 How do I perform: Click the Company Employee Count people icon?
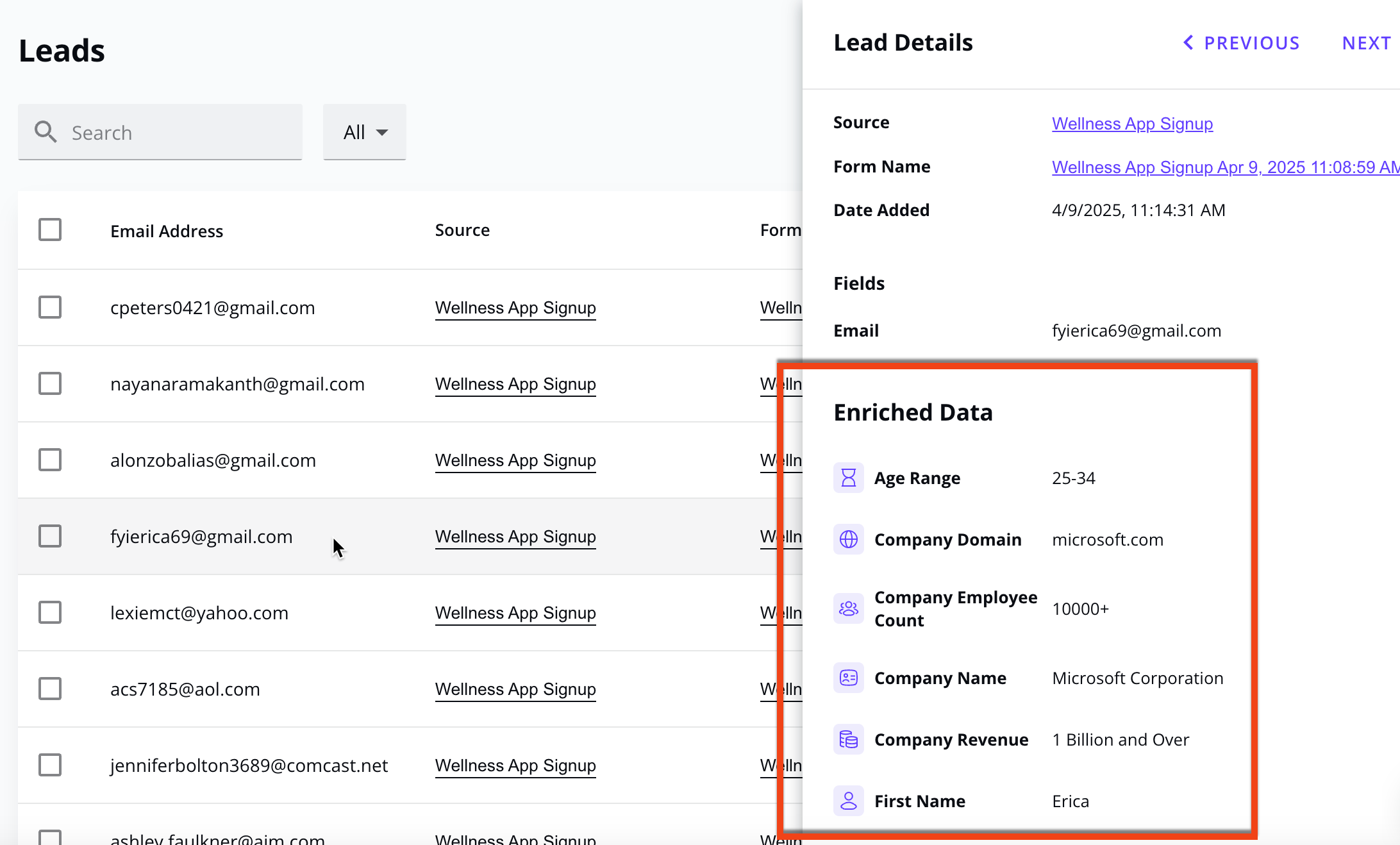(848, 608)
